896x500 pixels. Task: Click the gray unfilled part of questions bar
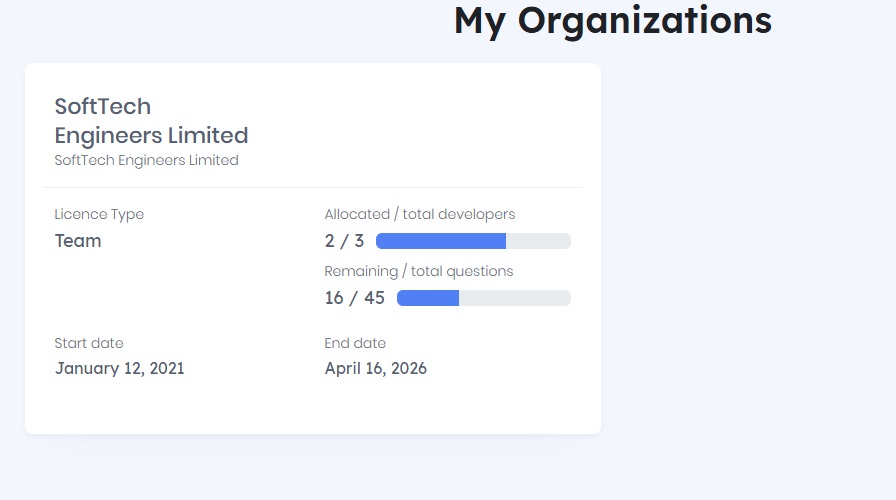pos(514,298)
